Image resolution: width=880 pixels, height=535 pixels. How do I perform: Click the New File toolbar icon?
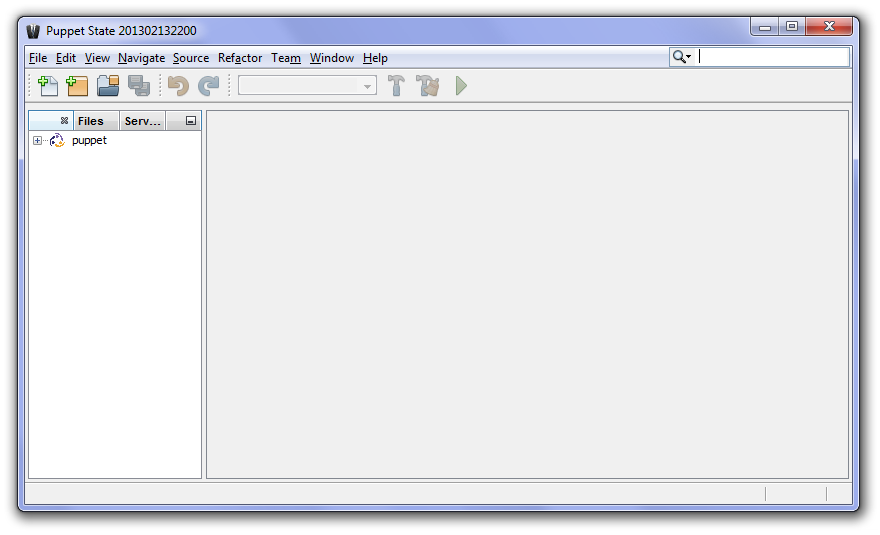48,86
